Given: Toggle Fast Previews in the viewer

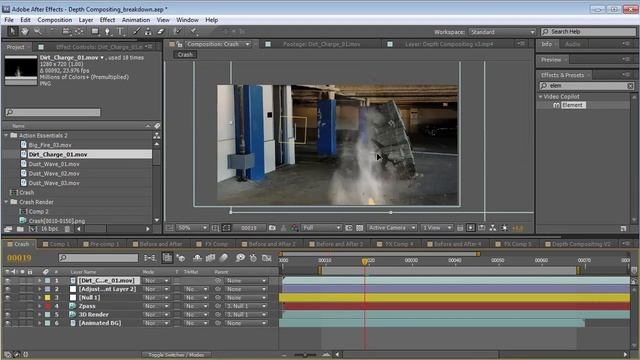Looking at the screenshot, I should click(x=471, y=228).
